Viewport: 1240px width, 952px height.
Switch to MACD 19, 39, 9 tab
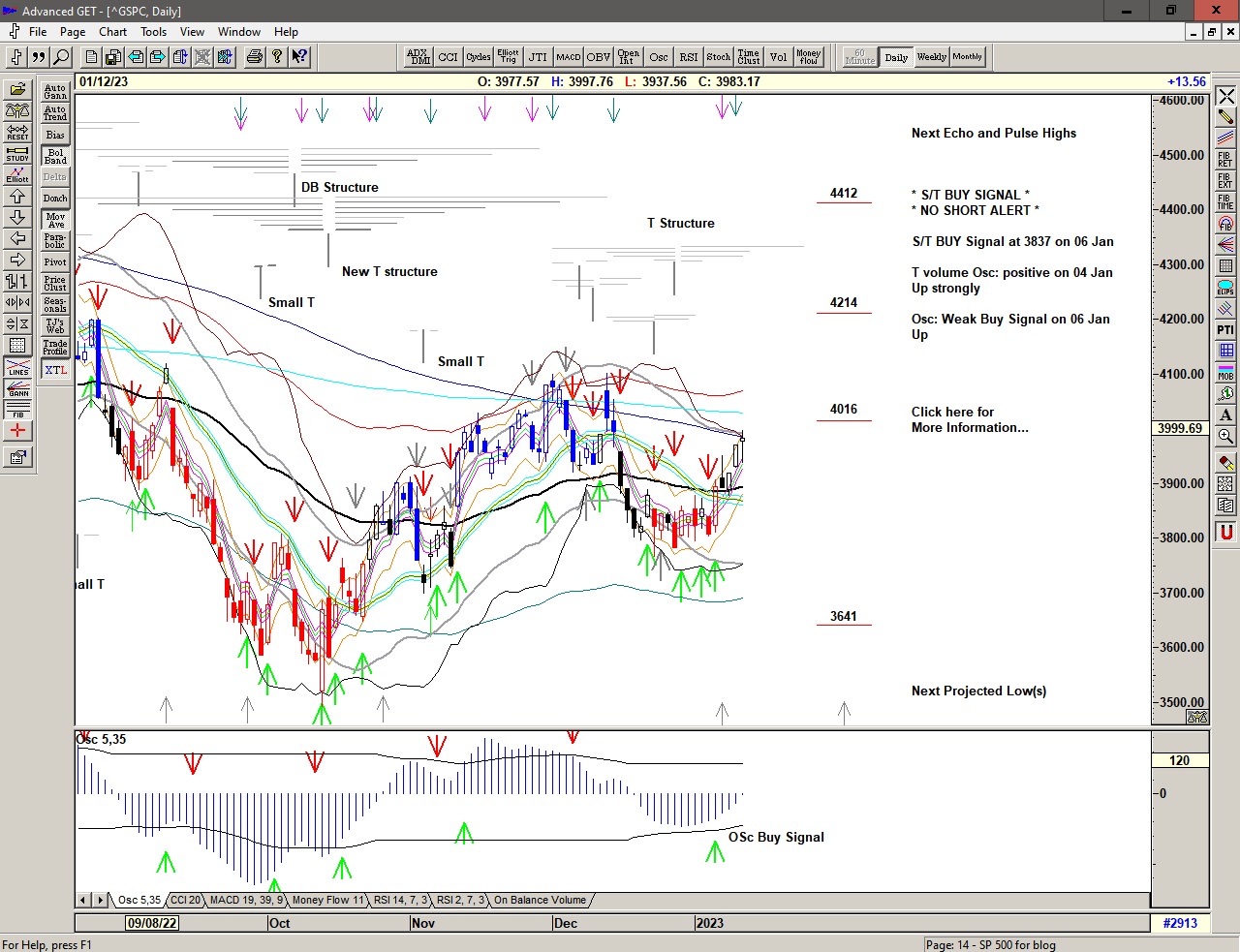246,901
